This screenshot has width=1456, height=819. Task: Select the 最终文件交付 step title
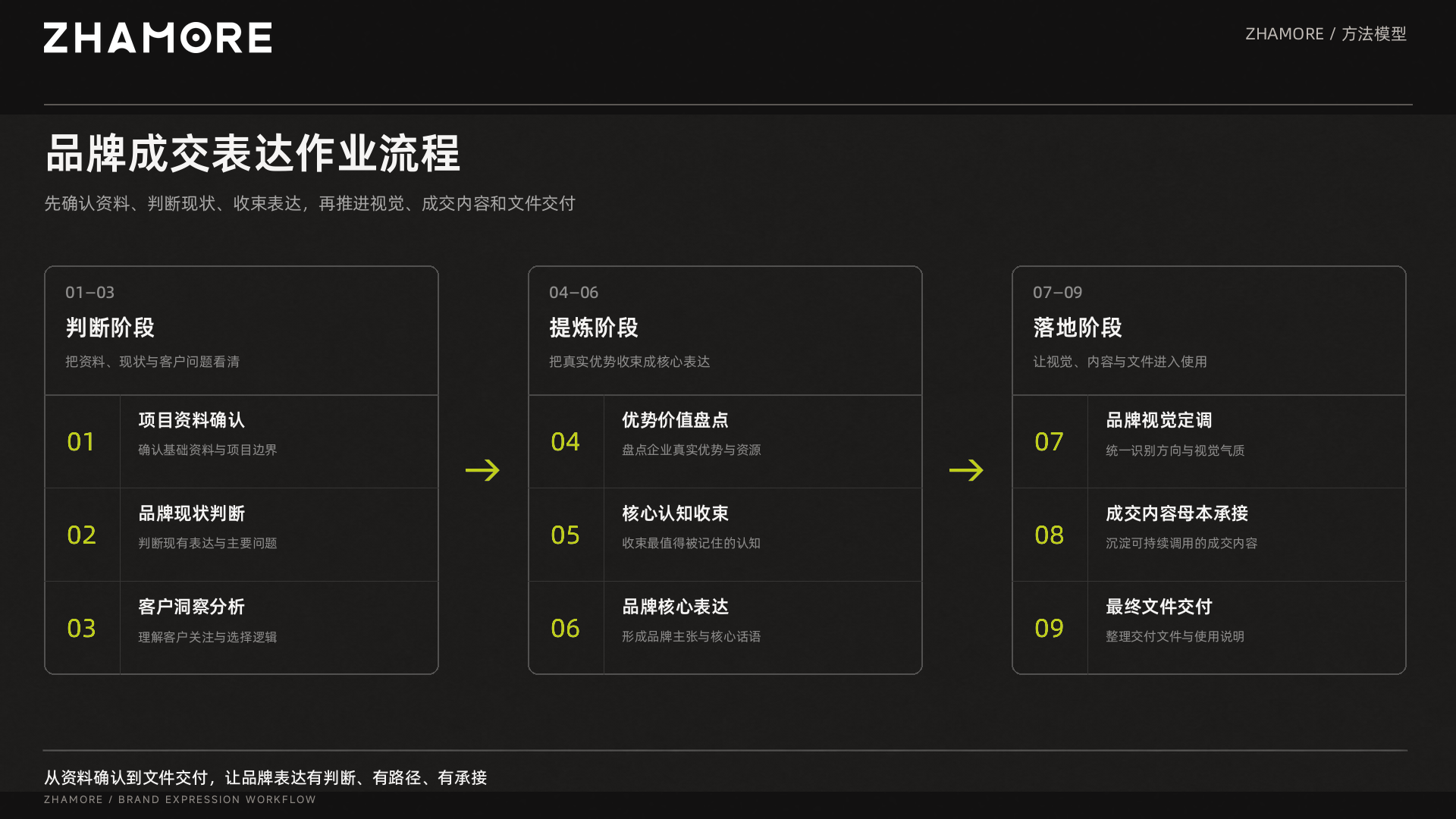coord(1159,607)
